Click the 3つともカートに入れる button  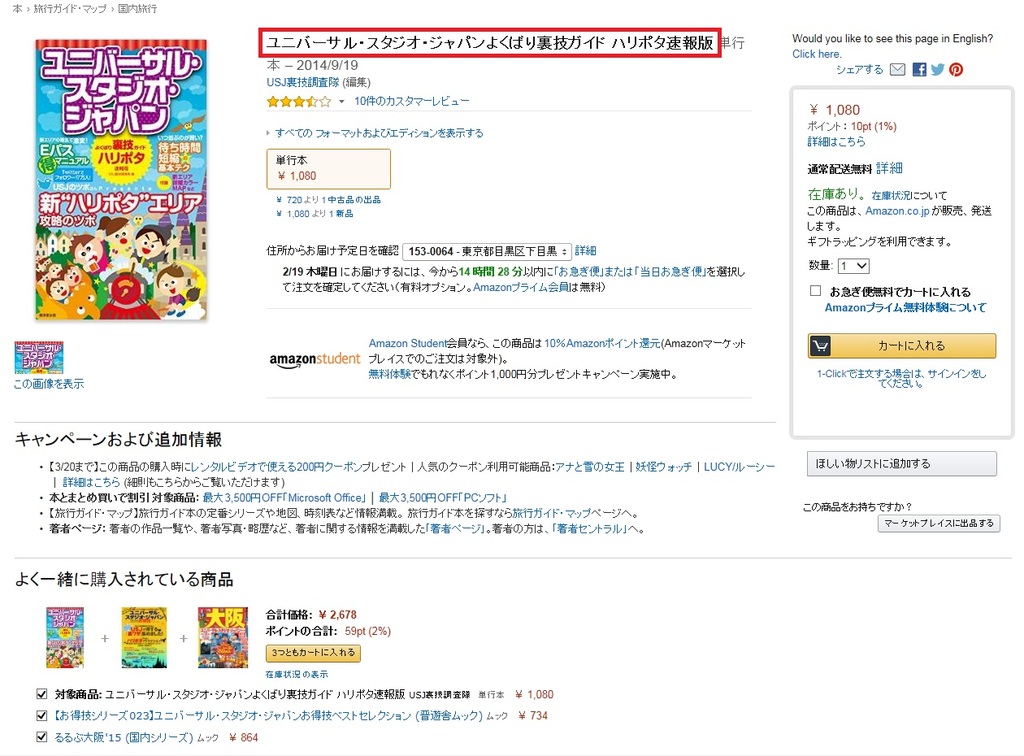(x=313, y=653)
